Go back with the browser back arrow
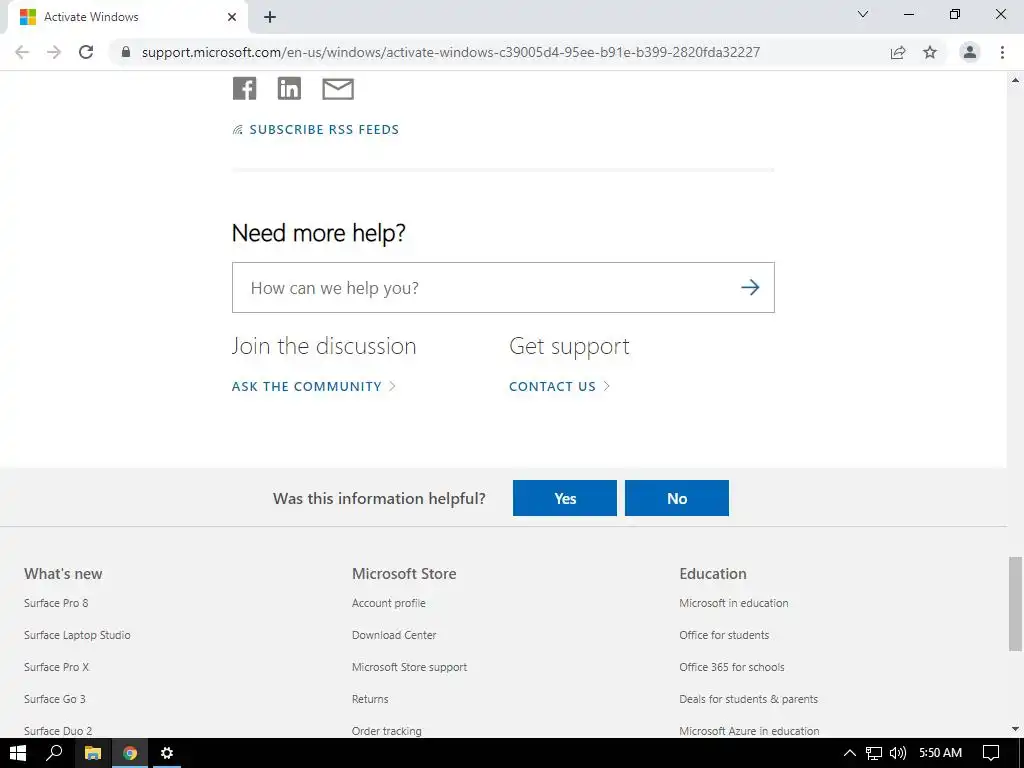This screenshot has height=768, width=1024. click(22, 52)
